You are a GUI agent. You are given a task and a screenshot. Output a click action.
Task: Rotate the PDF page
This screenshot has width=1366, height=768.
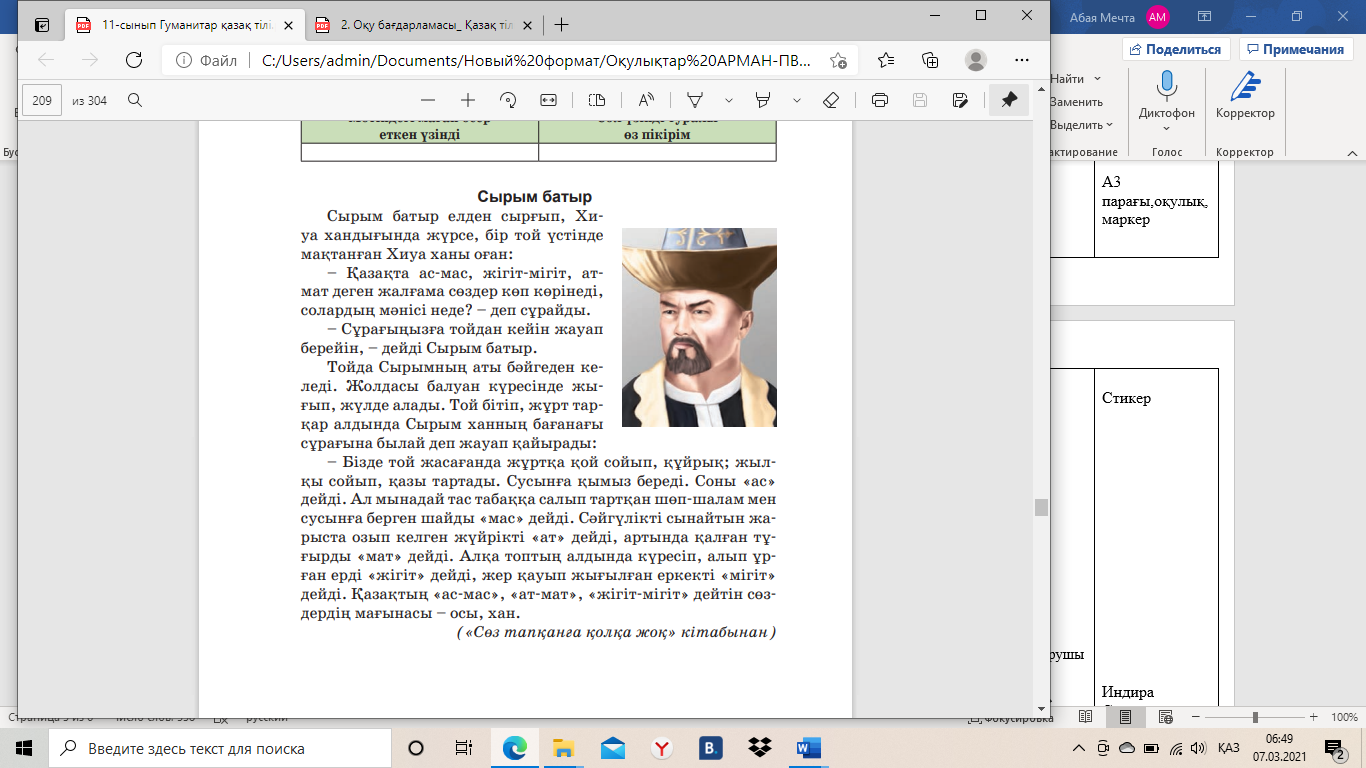[507, 100]
